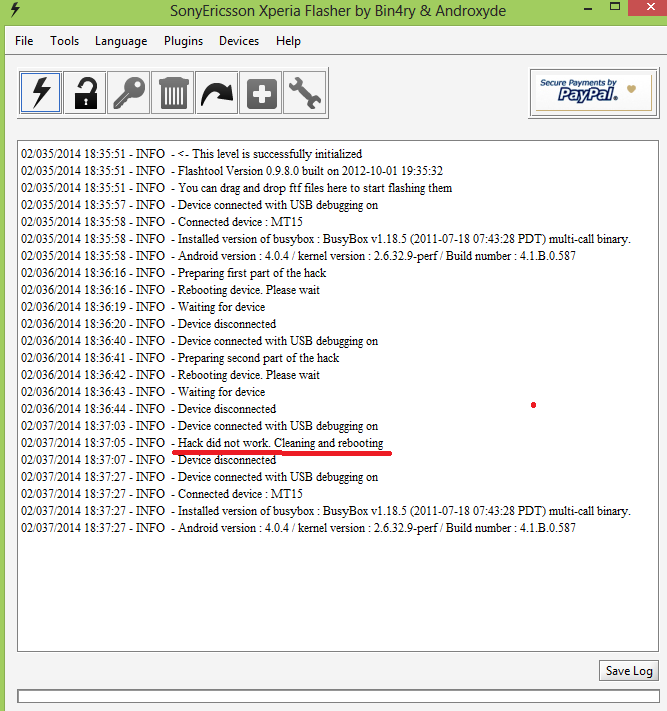Viewport: 667px width, 711px height.
Task: Click 'Device connected with USB debugging' at 18:37:27
Action: pos(199,477)
